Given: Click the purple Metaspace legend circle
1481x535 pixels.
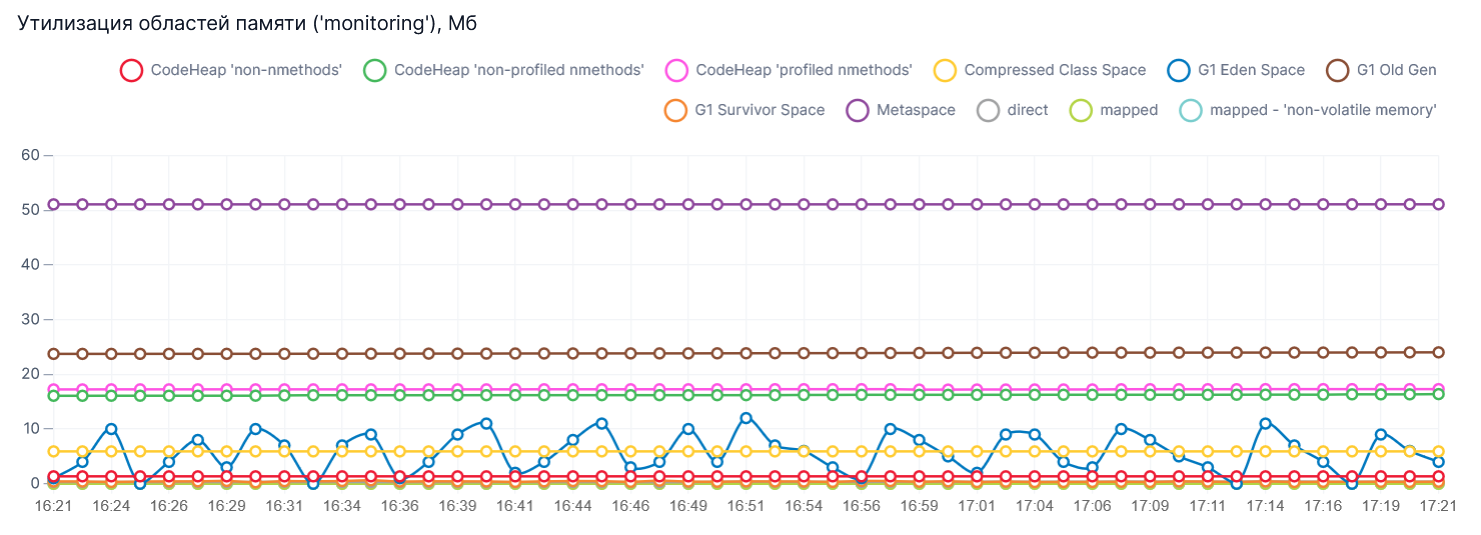Looking at the screenshot, I should [x=857, y=111].
